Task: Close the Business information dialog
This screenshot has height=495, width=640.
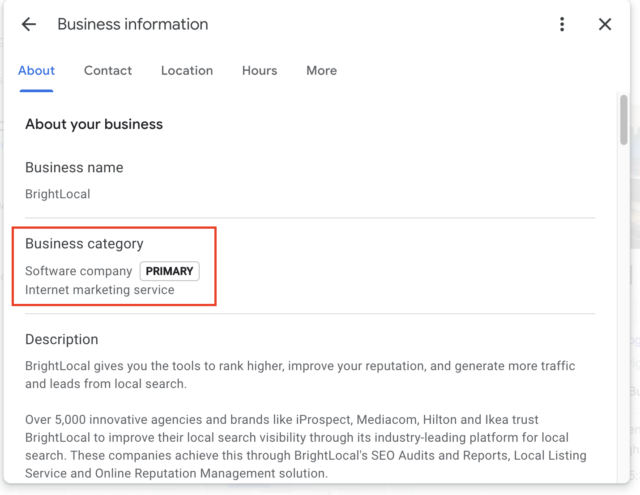Action: coord(605,24)
